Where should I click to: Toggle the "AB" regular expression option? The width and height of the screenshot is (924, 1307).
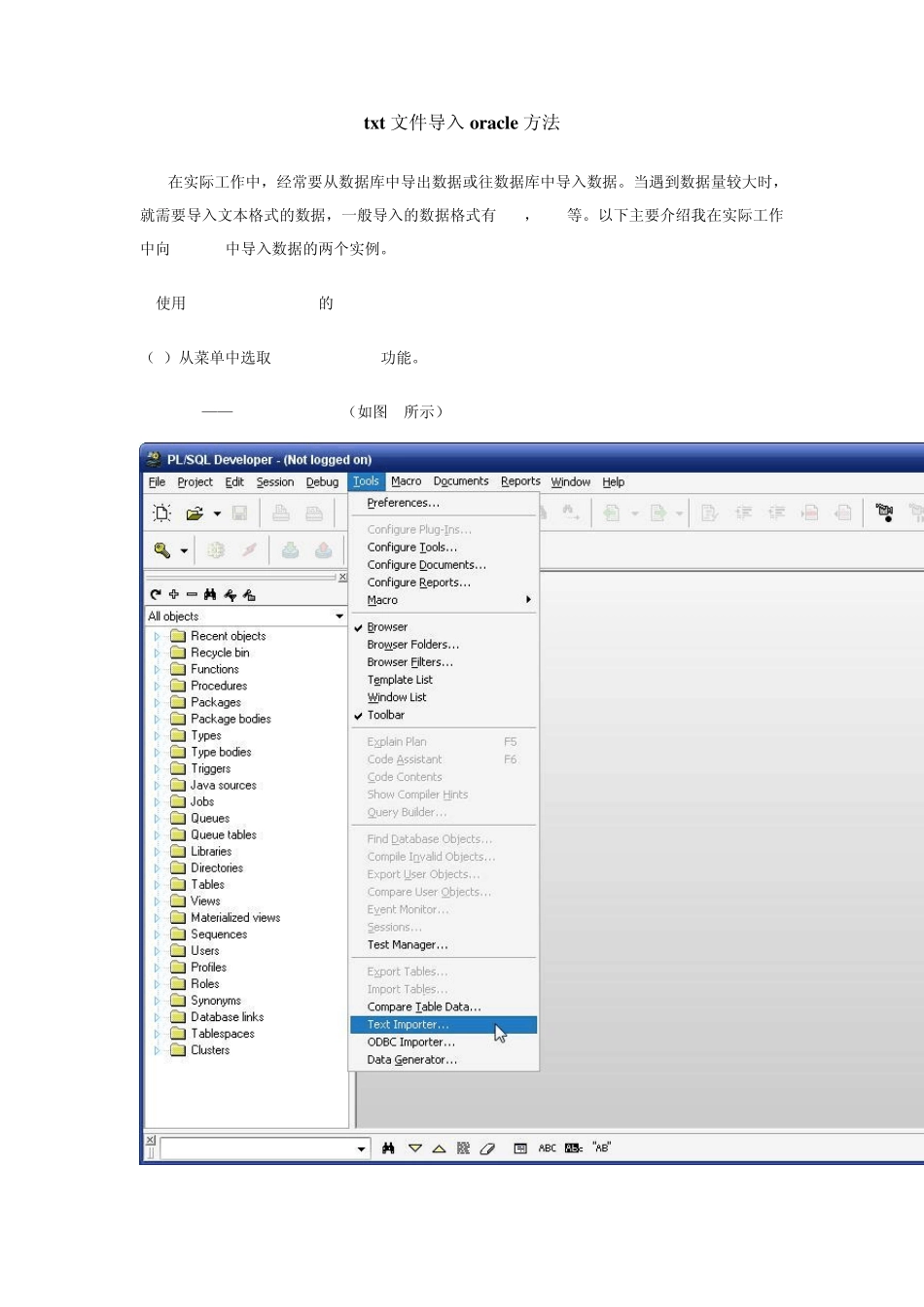[602, 1148]
